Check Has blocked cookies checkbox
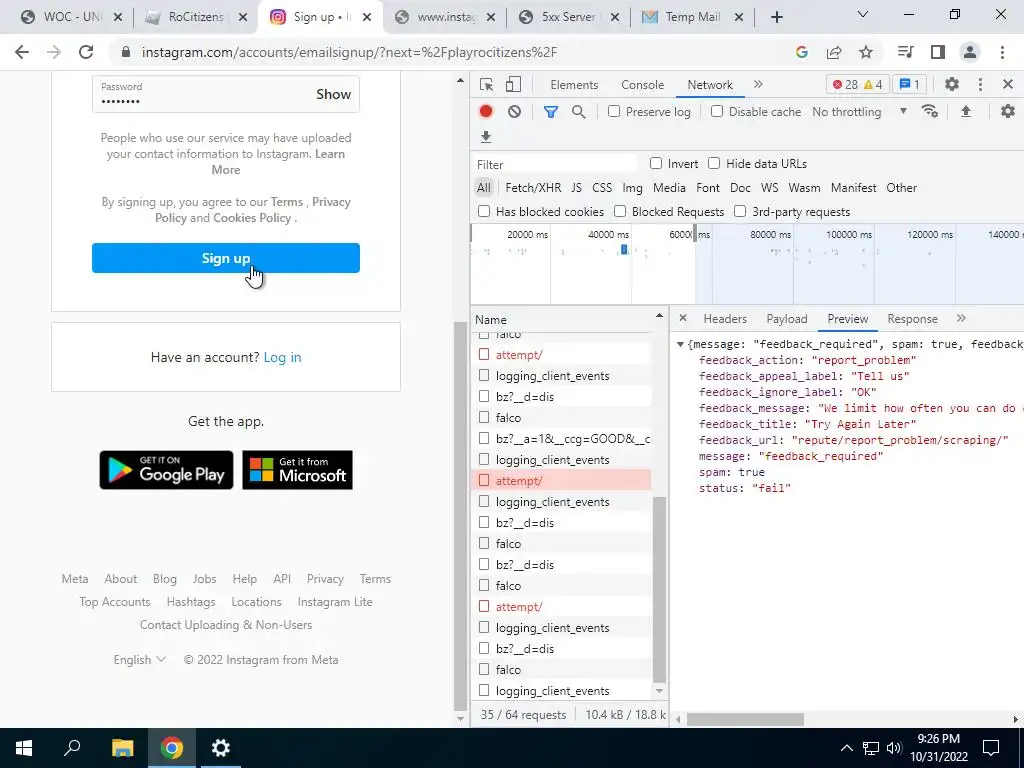The image size is (1024, 768). (x=484, y=211)
